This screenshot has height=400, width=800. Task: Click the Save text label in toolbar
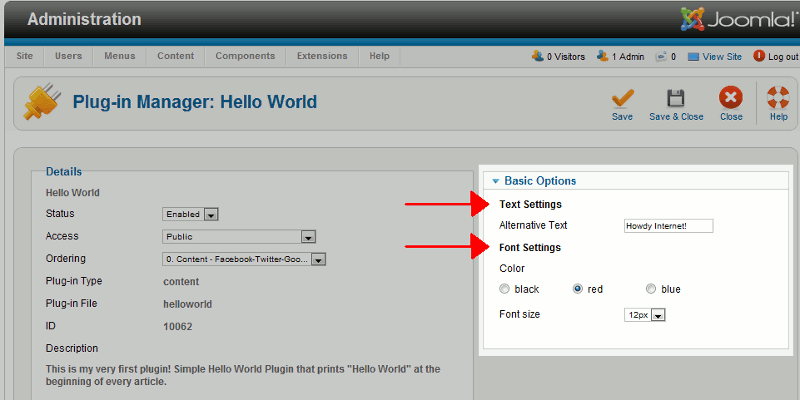622,117
